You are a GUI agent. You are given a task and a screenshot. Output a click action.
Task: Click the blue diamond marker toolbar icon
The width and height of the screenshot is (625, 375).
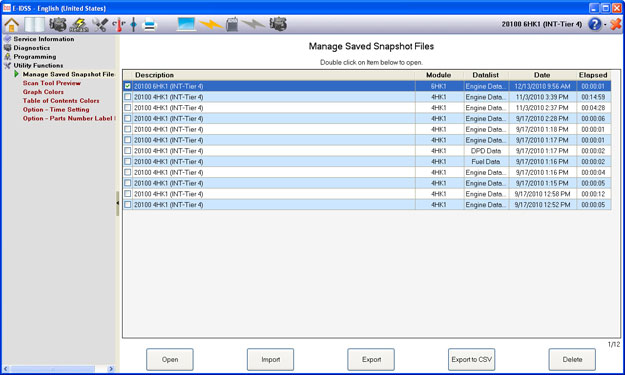(x=134, y=25)
